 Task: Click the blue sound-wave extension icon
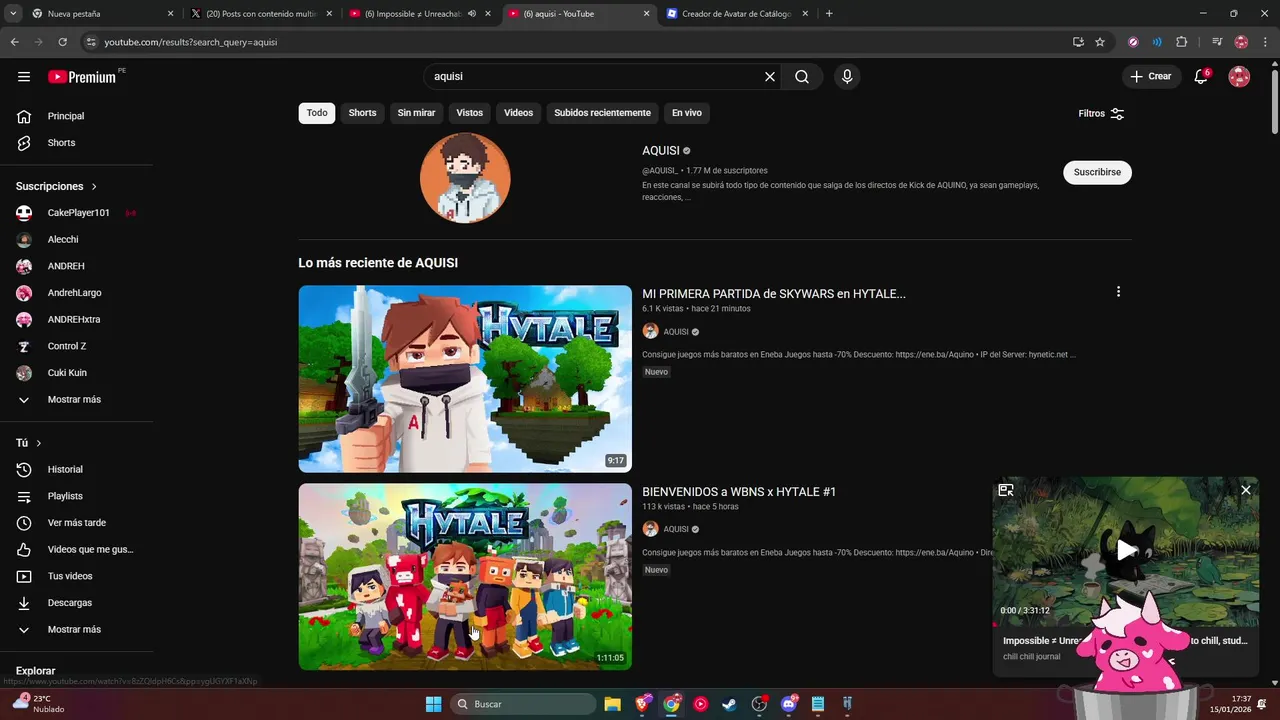pyautogui.click(x=1157, y=42)
